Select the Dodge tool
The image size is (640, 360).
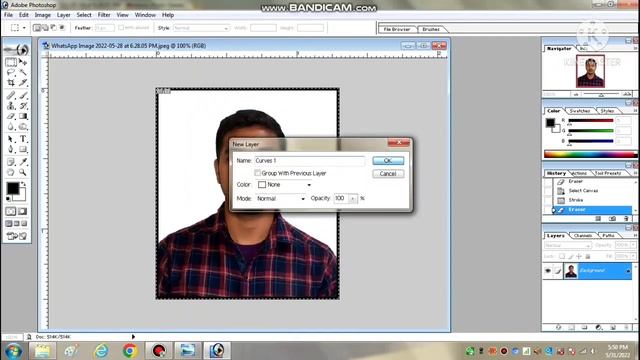(x=23, y=127)
